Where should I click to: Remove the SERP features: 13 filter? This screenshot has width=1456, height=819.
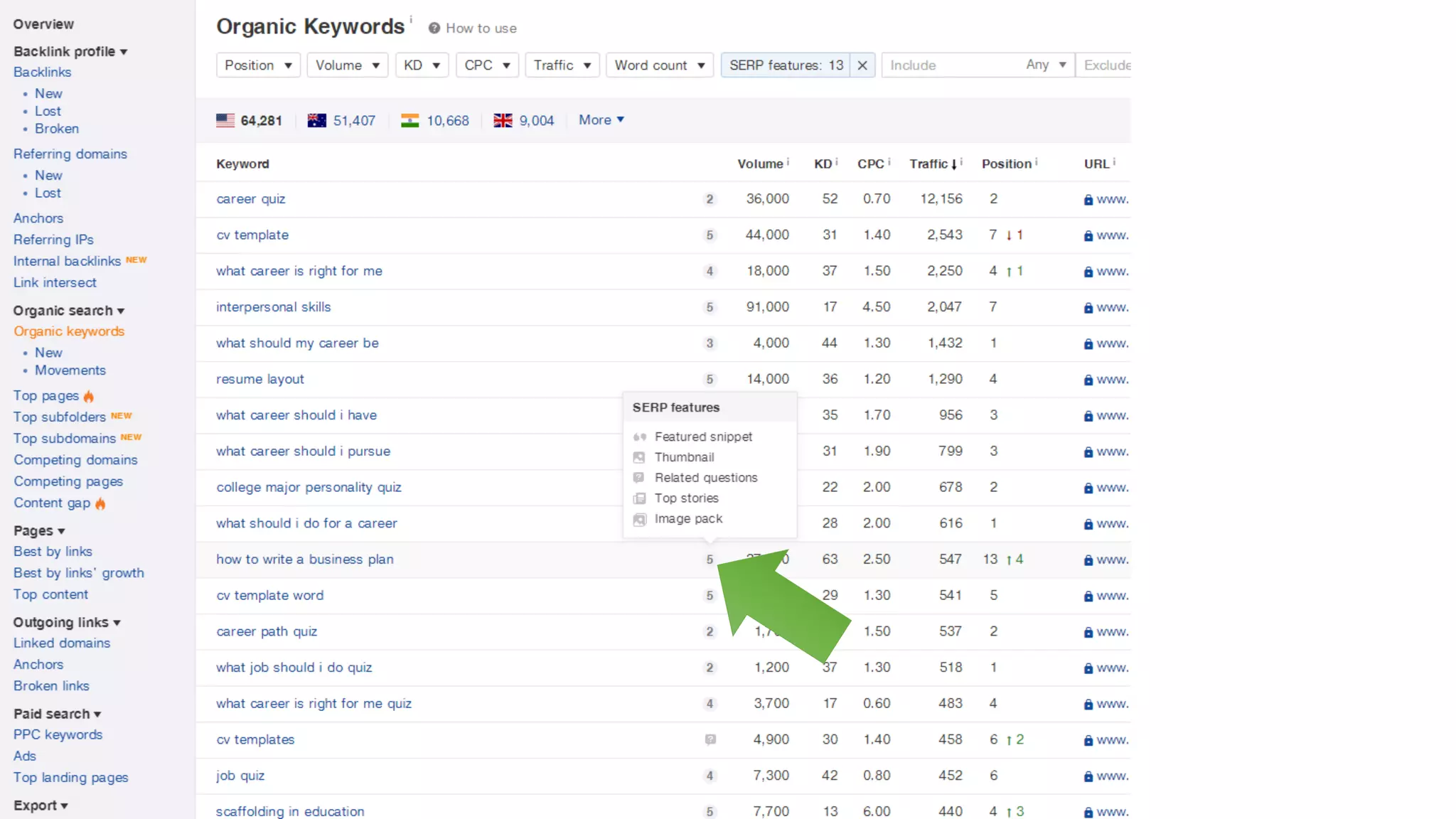pyautogui.click(x=862, y=65)
